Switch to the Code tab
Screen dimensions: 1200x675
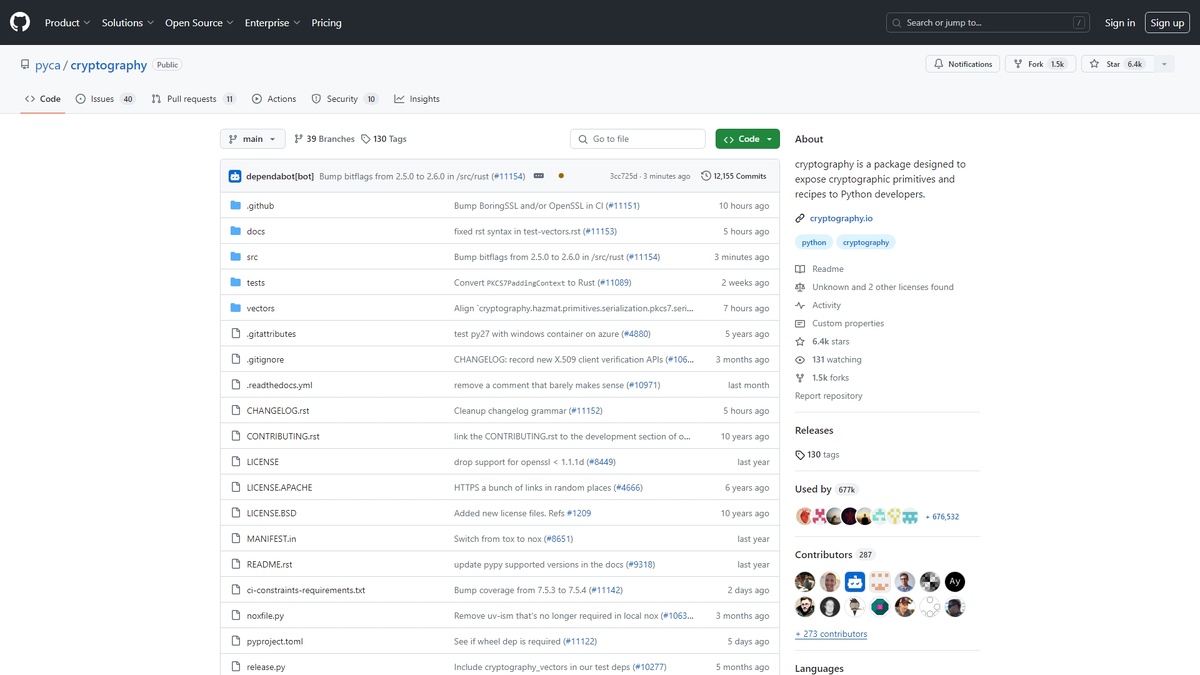point(43,99)
